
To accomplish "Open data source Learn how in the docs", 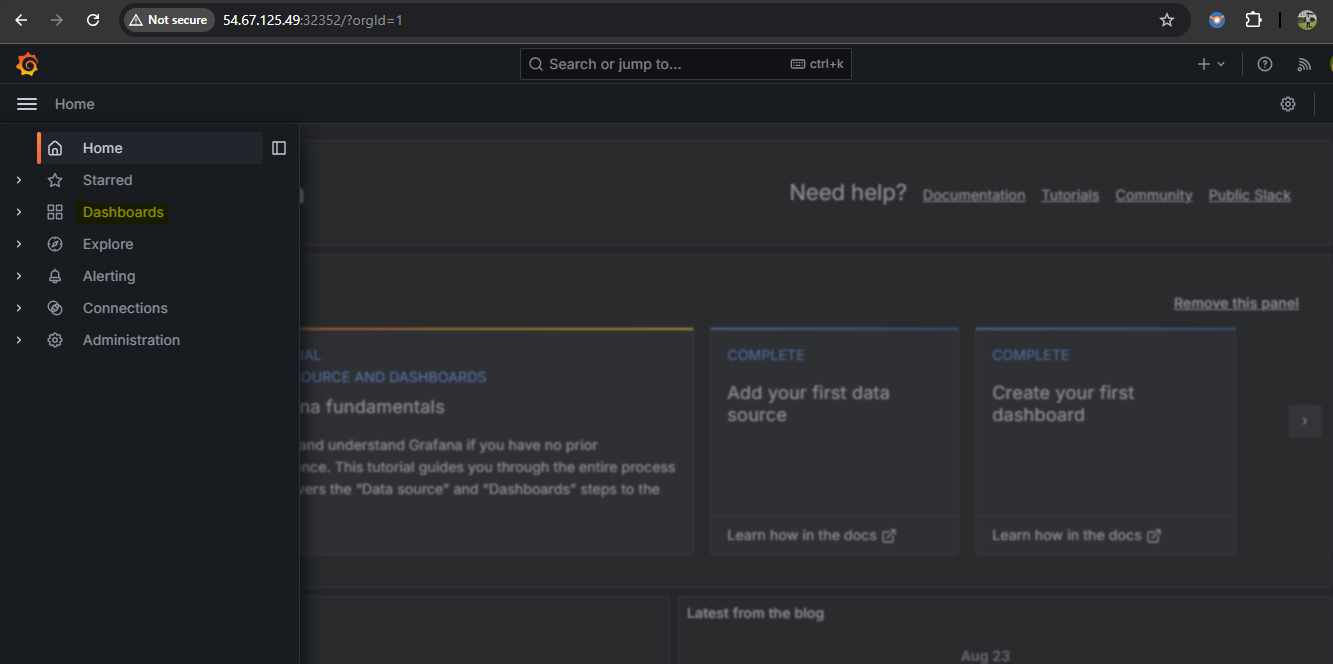I will coord(811,535).
